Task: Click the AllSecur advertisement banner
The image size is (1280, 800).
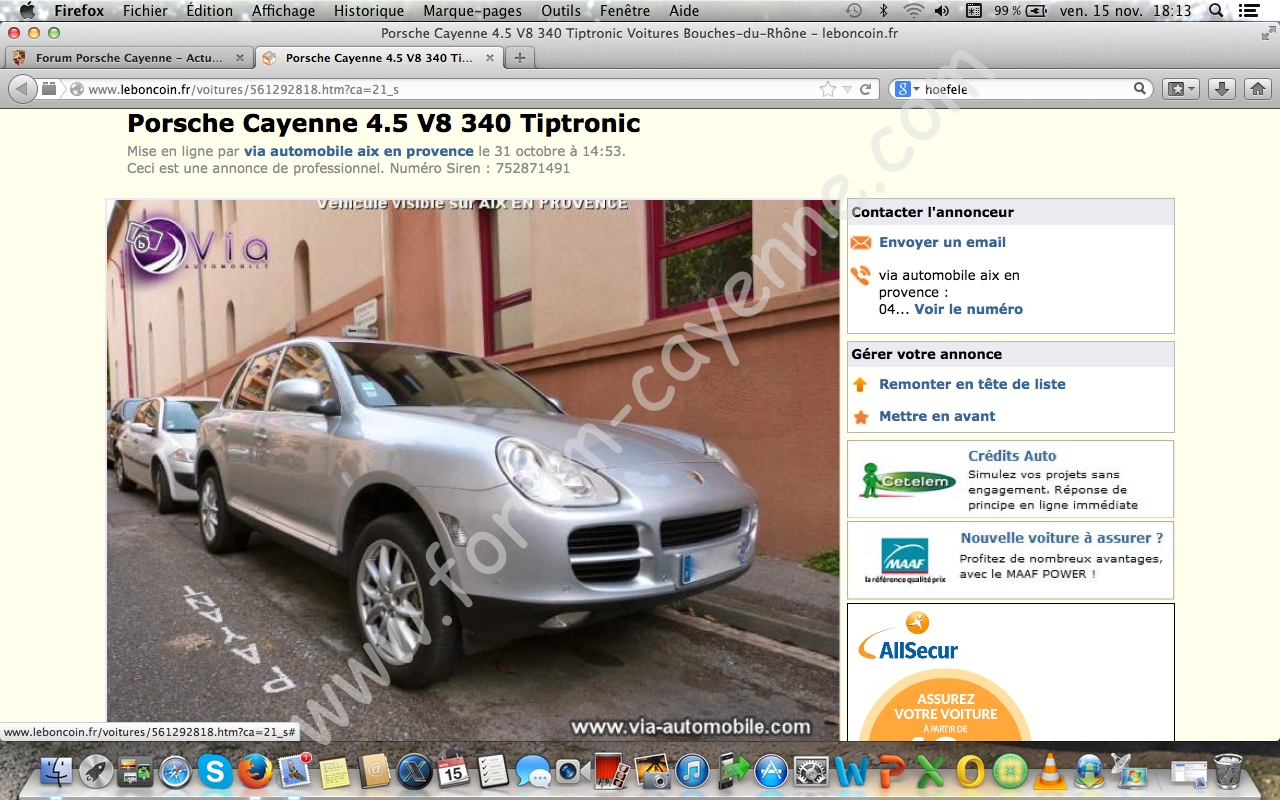Action: coord(1010,671)
